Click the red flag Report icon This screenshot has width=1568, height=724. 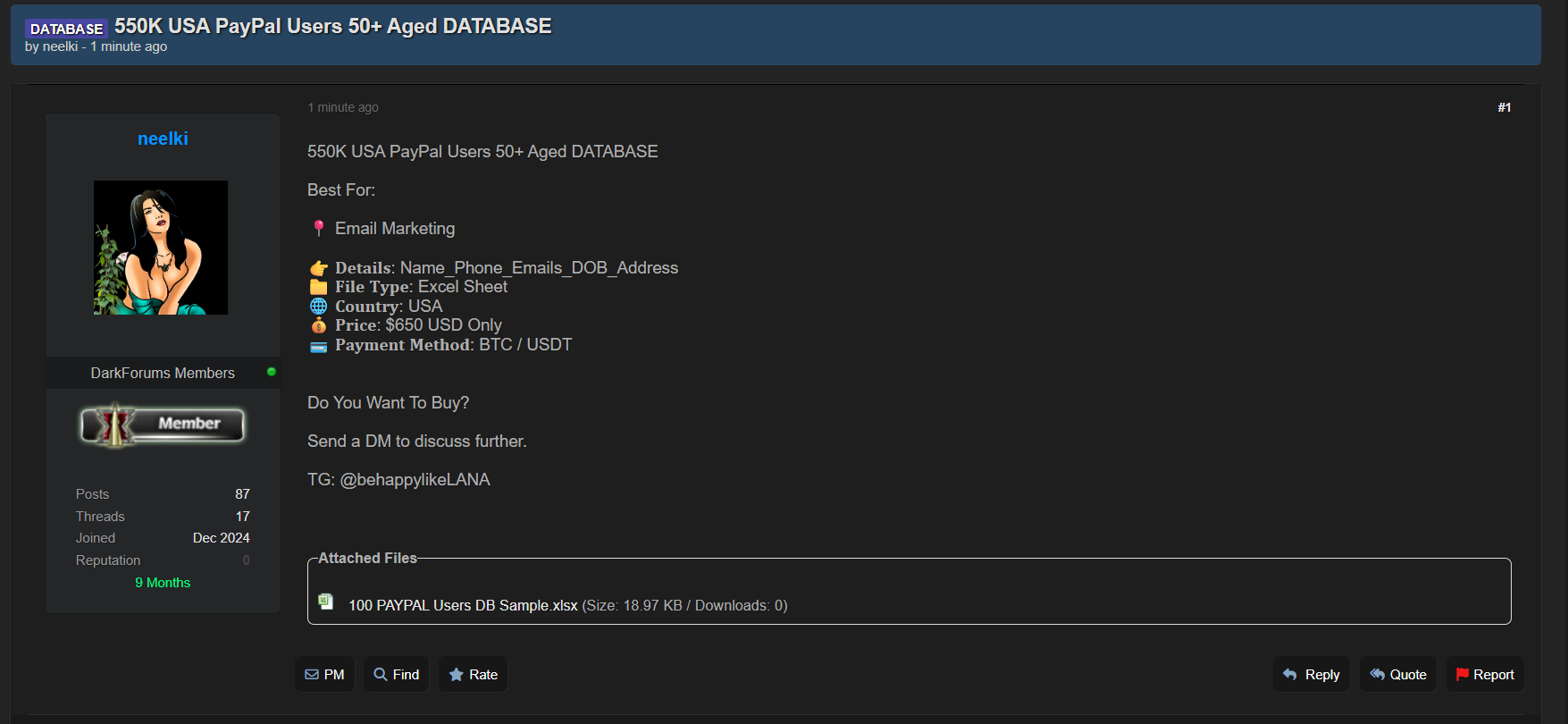1462,675
